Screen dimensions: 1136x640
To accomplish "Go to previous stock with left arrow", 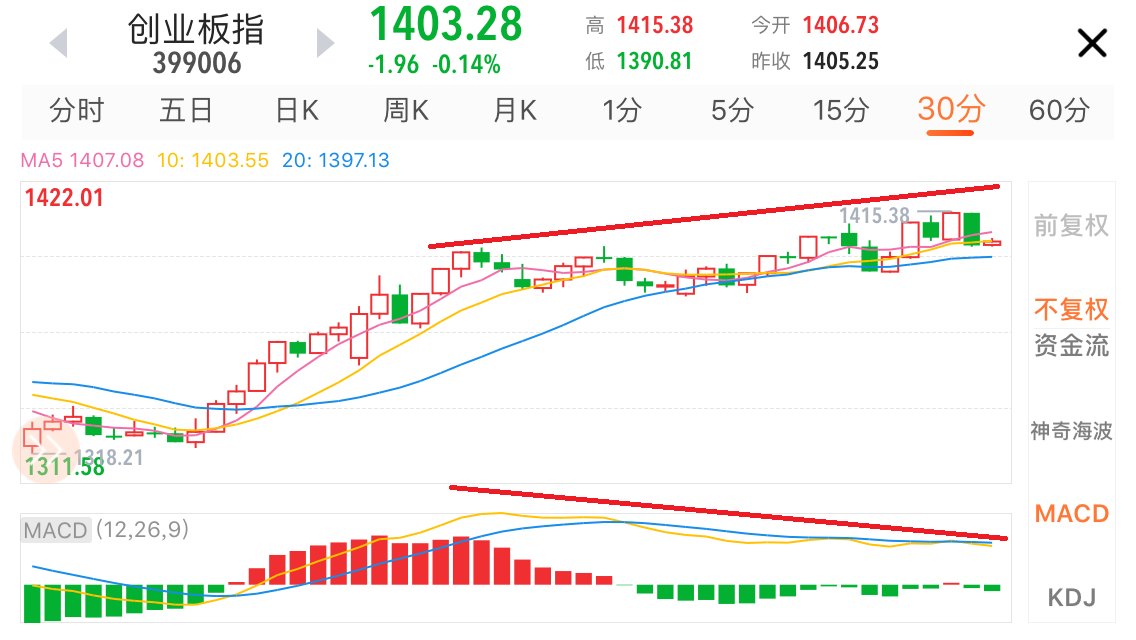I will coord(59,43).
